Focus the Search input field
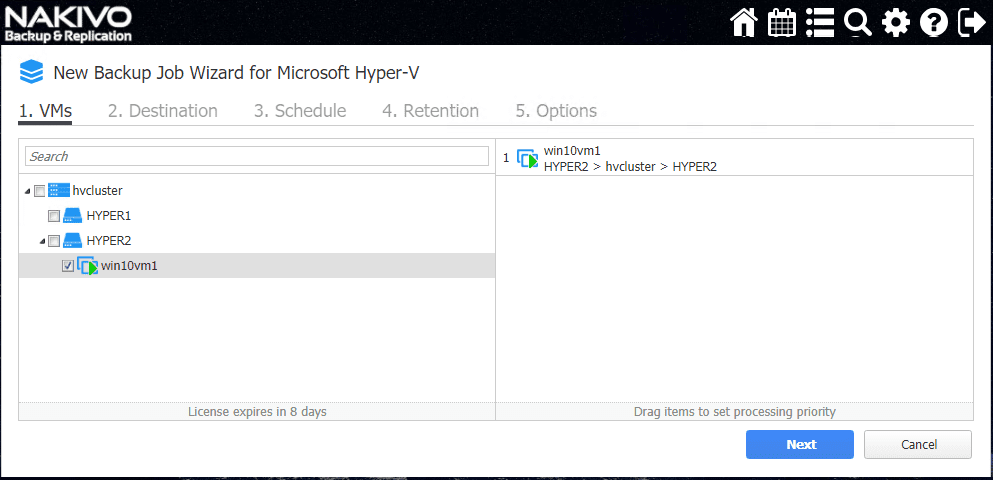 pyautogui.click(x=257, y=156)
